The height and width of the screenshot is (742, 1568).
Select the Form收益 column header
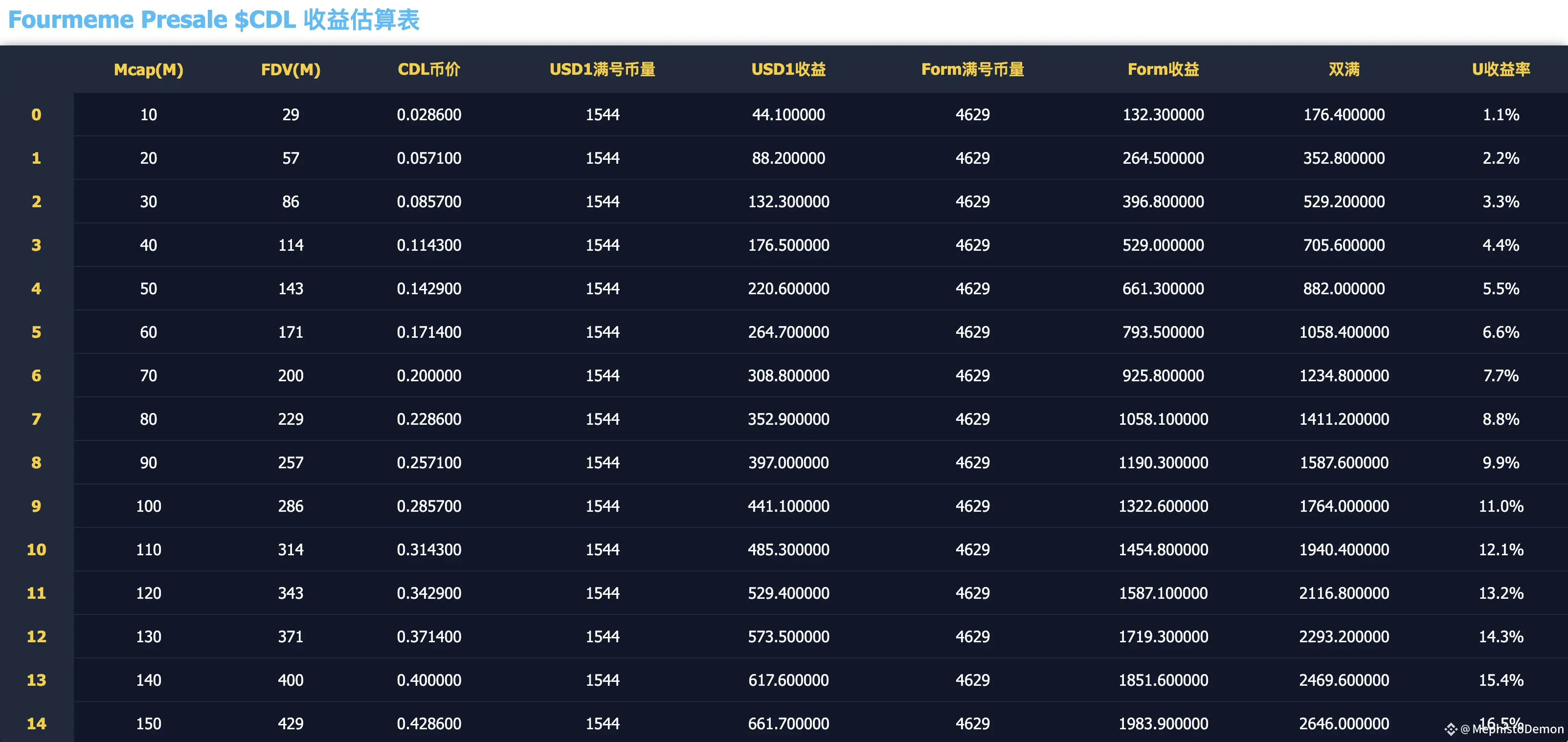pos(1163,69)
